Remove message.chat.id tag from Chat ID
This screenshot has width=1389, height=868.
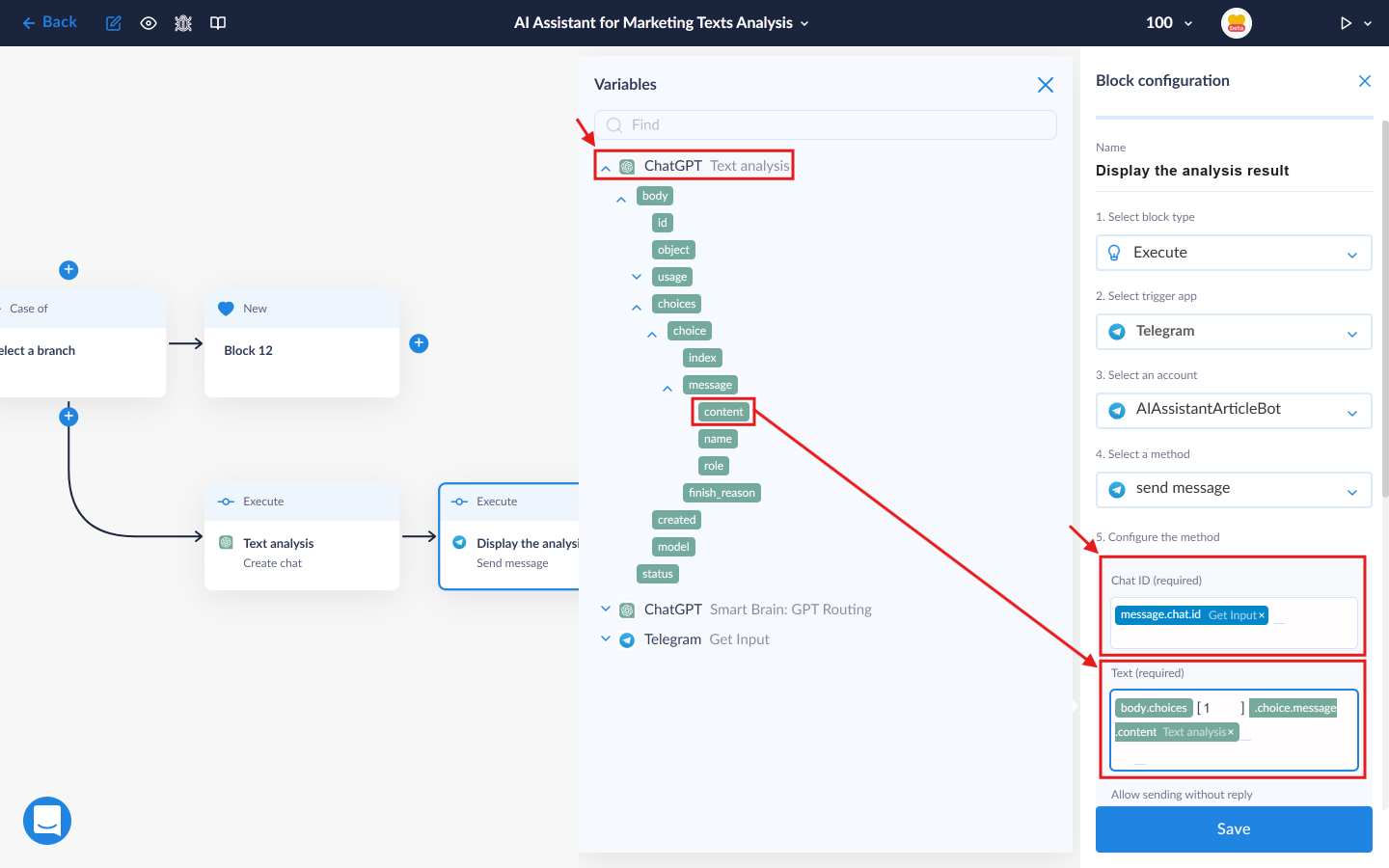click(1262, 615)
